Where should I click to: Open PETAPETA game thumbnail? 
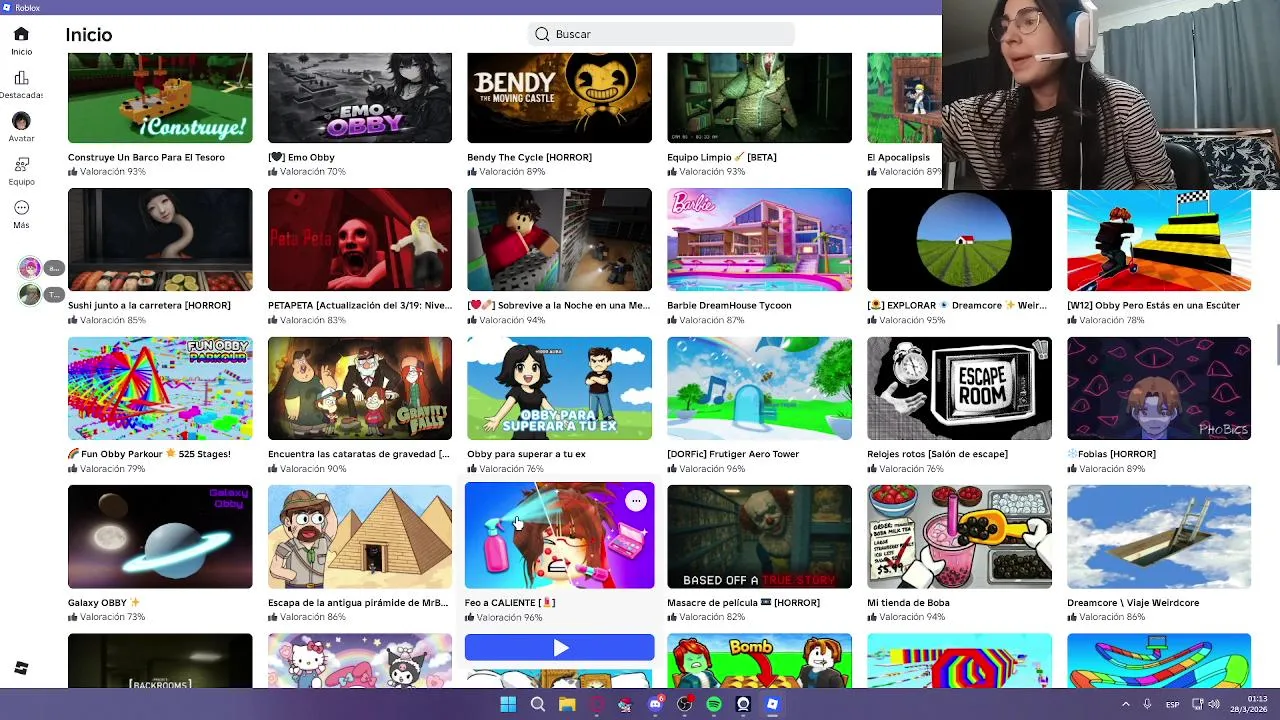360,239
